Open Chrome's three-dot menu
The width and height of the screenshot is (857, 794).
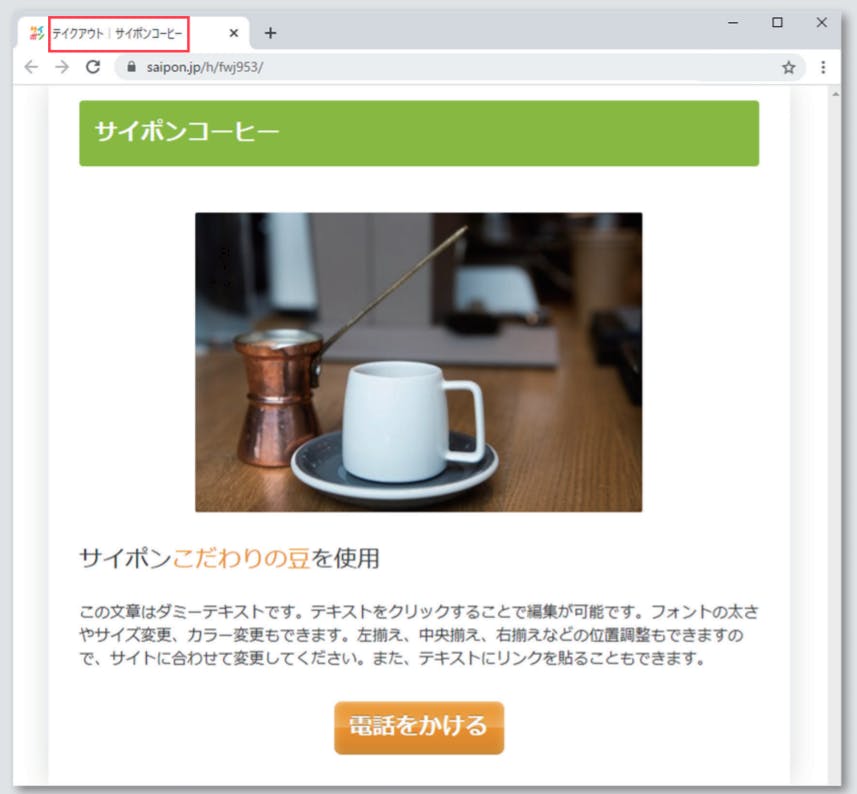coord(821,68)
